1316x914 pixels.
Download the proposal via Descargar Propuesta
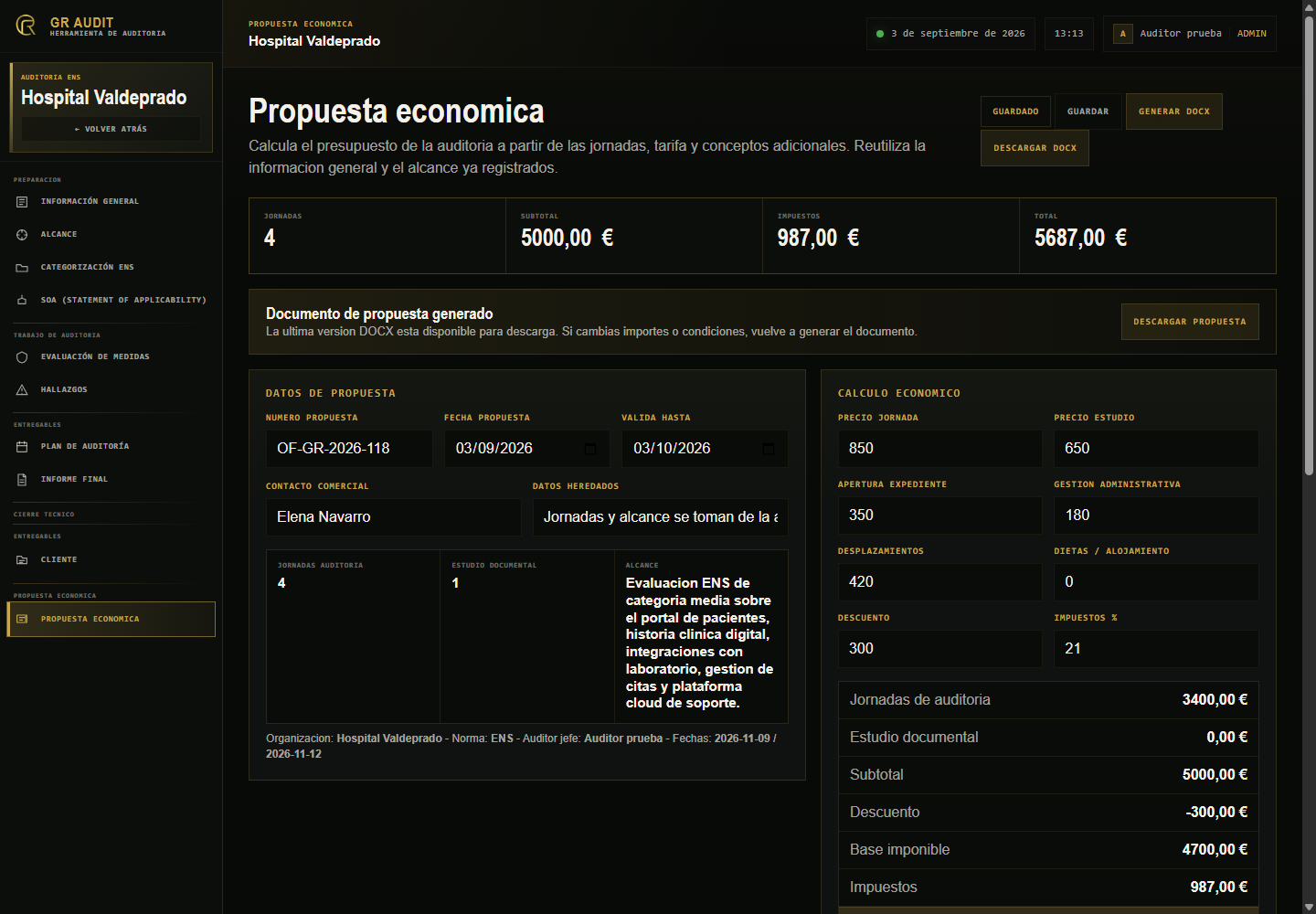coord(1190,322)
